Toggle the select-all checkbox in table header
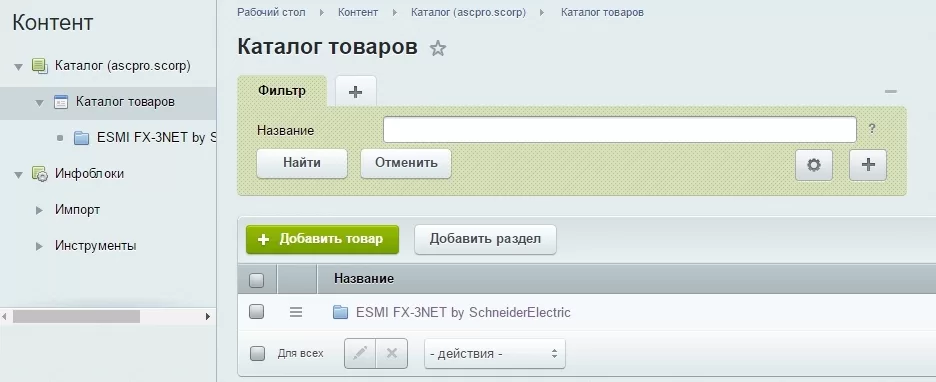Screen dimensions: 936x382 (256, 279)
